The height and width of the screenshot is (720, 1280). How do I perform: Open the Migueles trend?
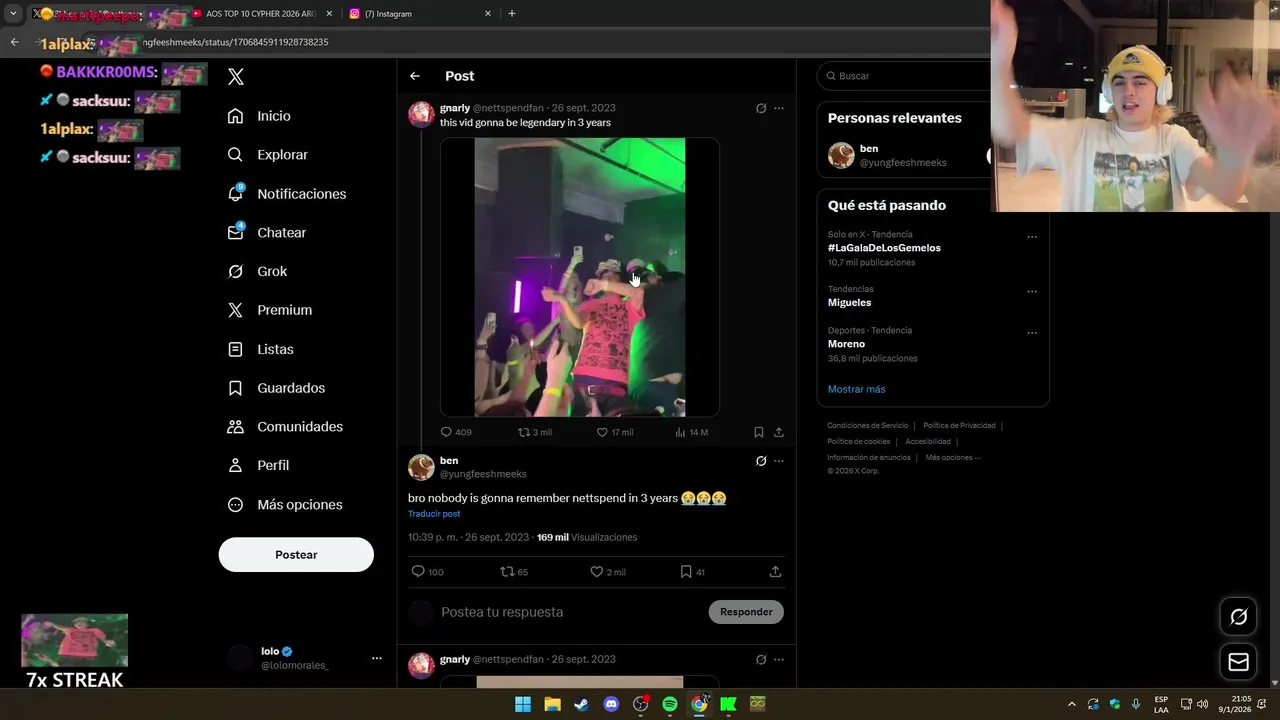click(849, 303)
